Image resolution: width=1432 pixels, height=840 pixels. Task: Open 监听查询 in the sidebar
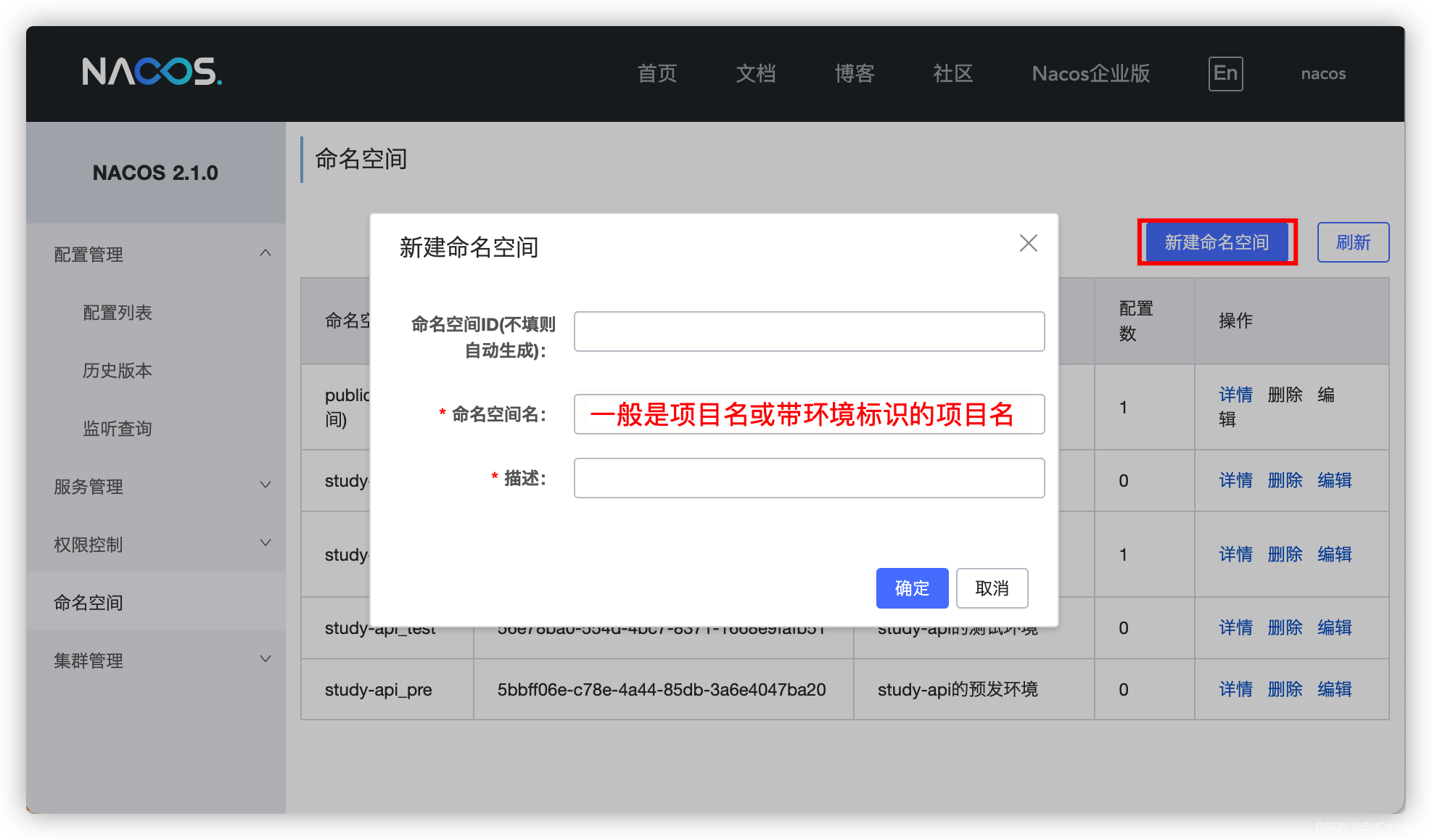(x=118, y=429)
